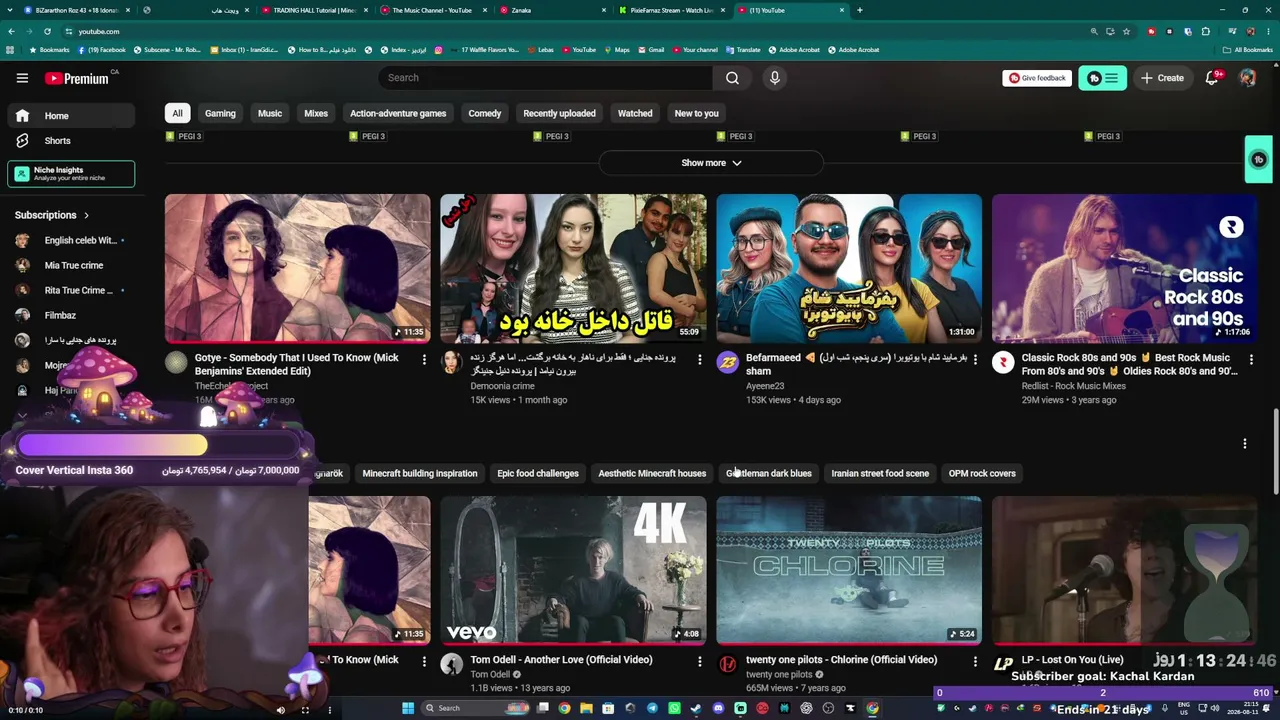Click the YouTube search input field
1280x720 pixels.
pyautogui.click(x=546, y=78)
